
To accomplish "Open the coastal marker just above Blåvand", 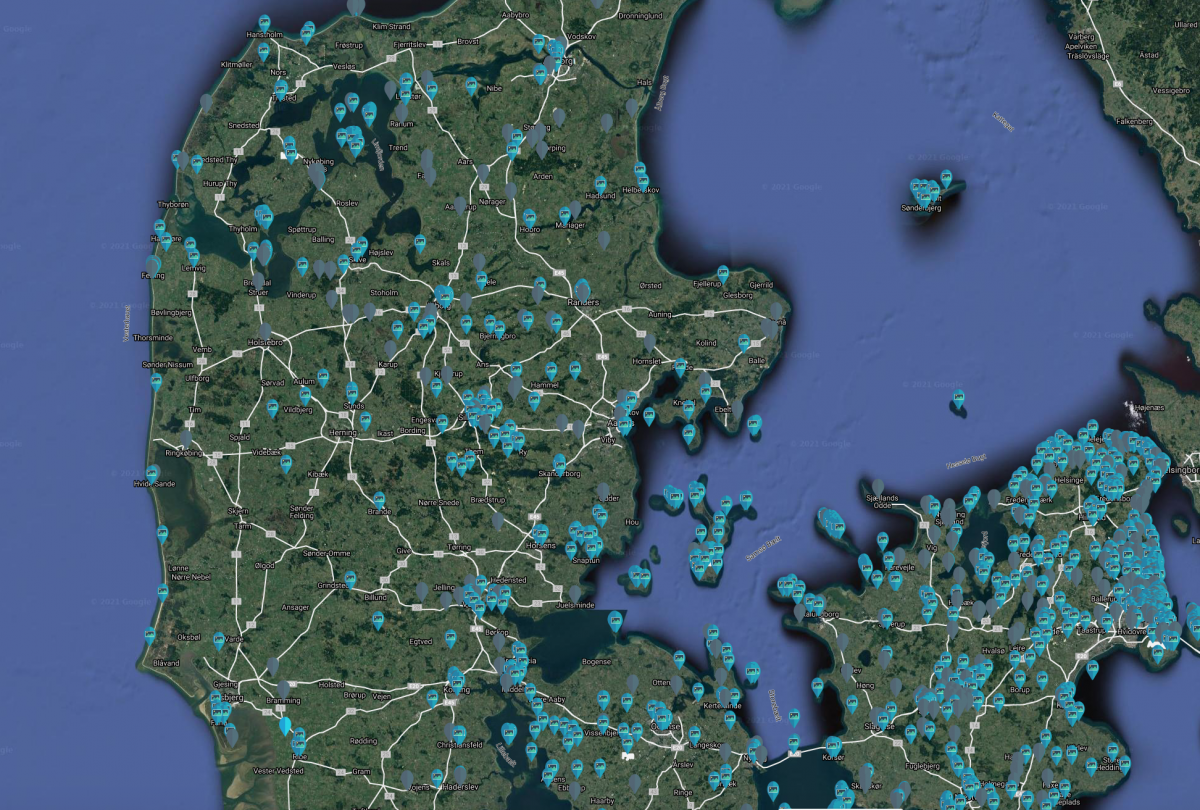I will [152, 635].
